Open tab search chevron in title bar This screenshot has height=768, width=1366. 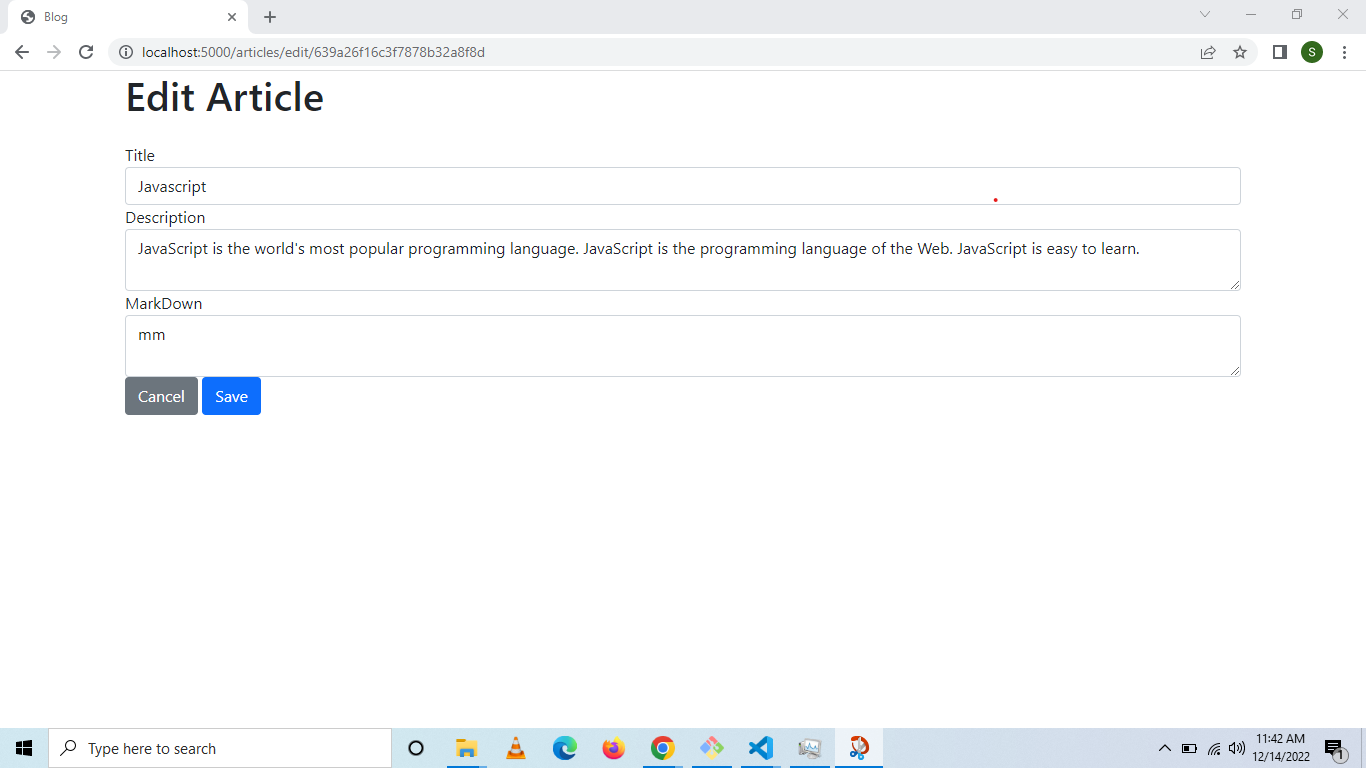click(x=1205, y=14)
